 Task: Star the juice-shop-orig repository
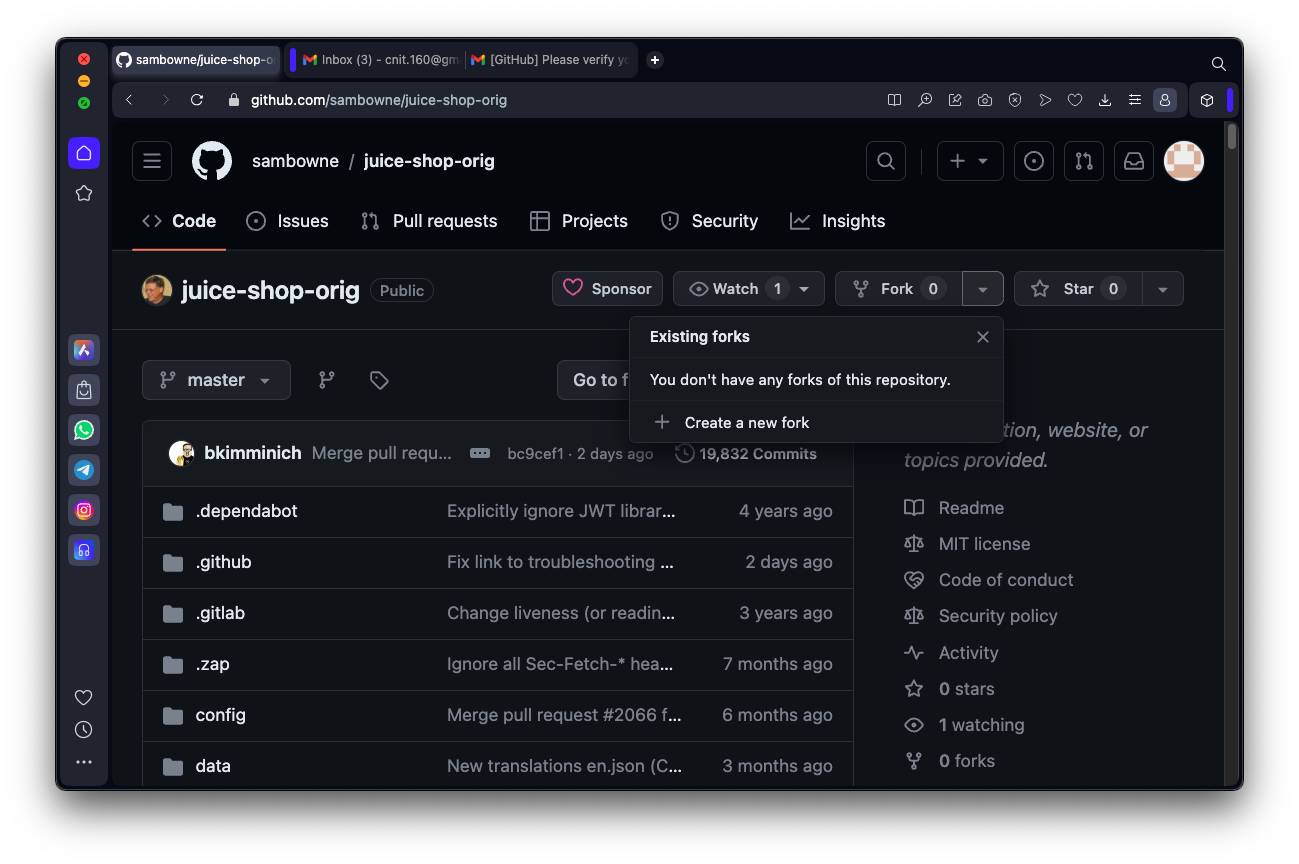[1078, 289]
